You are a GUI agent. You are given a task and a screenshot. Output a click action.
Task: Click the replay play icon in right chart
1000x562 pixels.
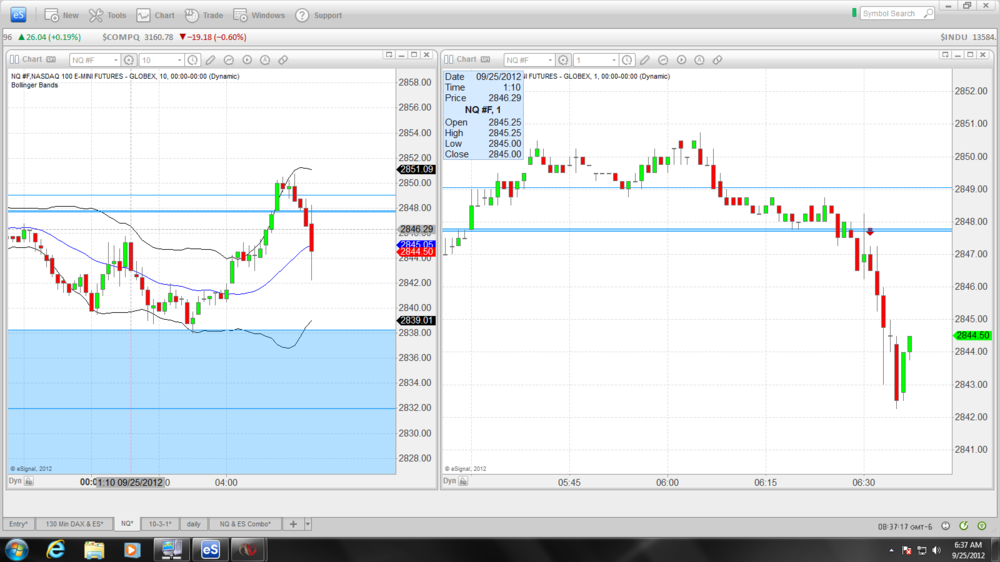pos(681,60)
